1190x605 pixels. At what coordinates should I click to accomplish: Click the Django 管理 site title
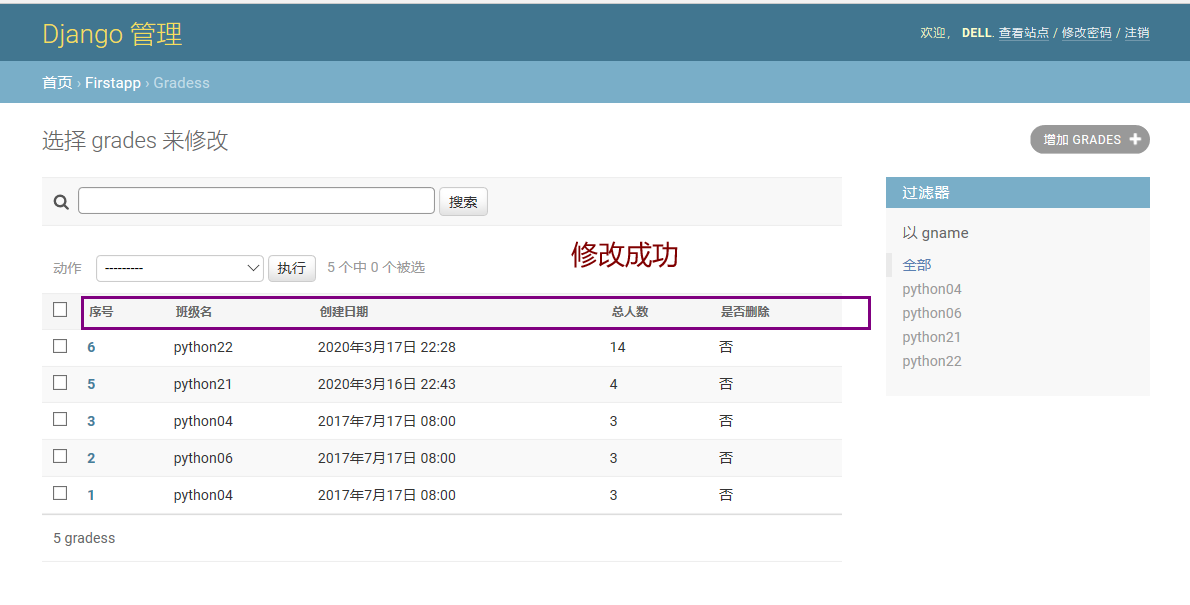pyautogui.click(x=112, y=34)
